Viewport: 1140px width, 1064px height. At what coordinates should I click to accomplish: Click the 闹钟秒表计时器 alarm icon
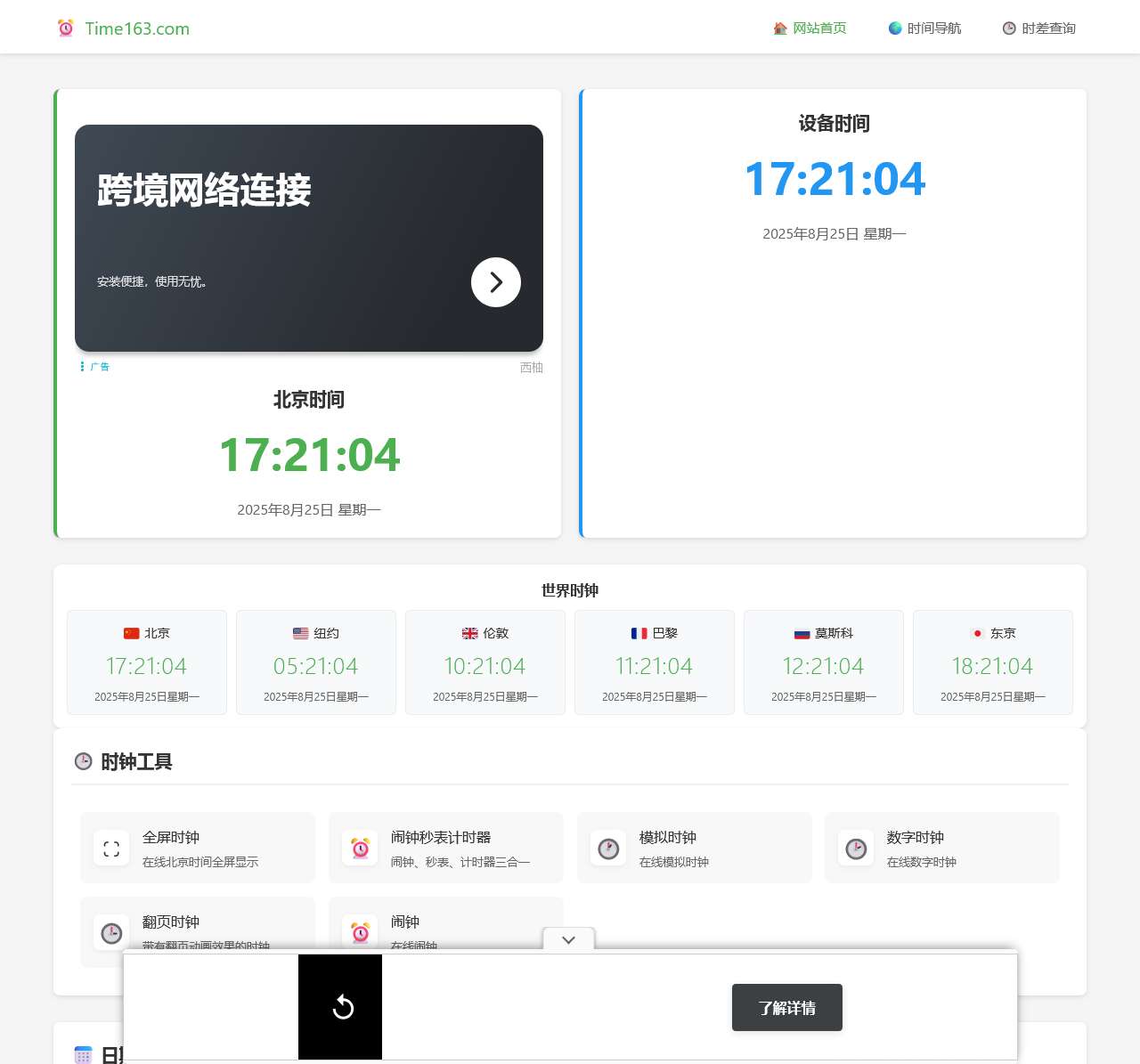coord(359,848)
